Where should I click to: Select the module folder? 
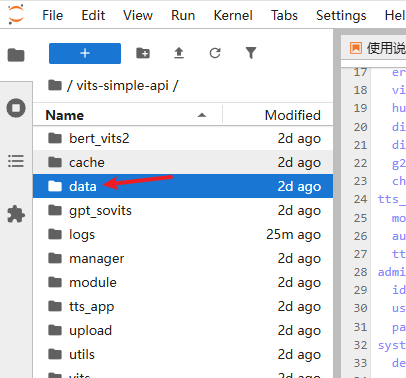coord(183,282)
